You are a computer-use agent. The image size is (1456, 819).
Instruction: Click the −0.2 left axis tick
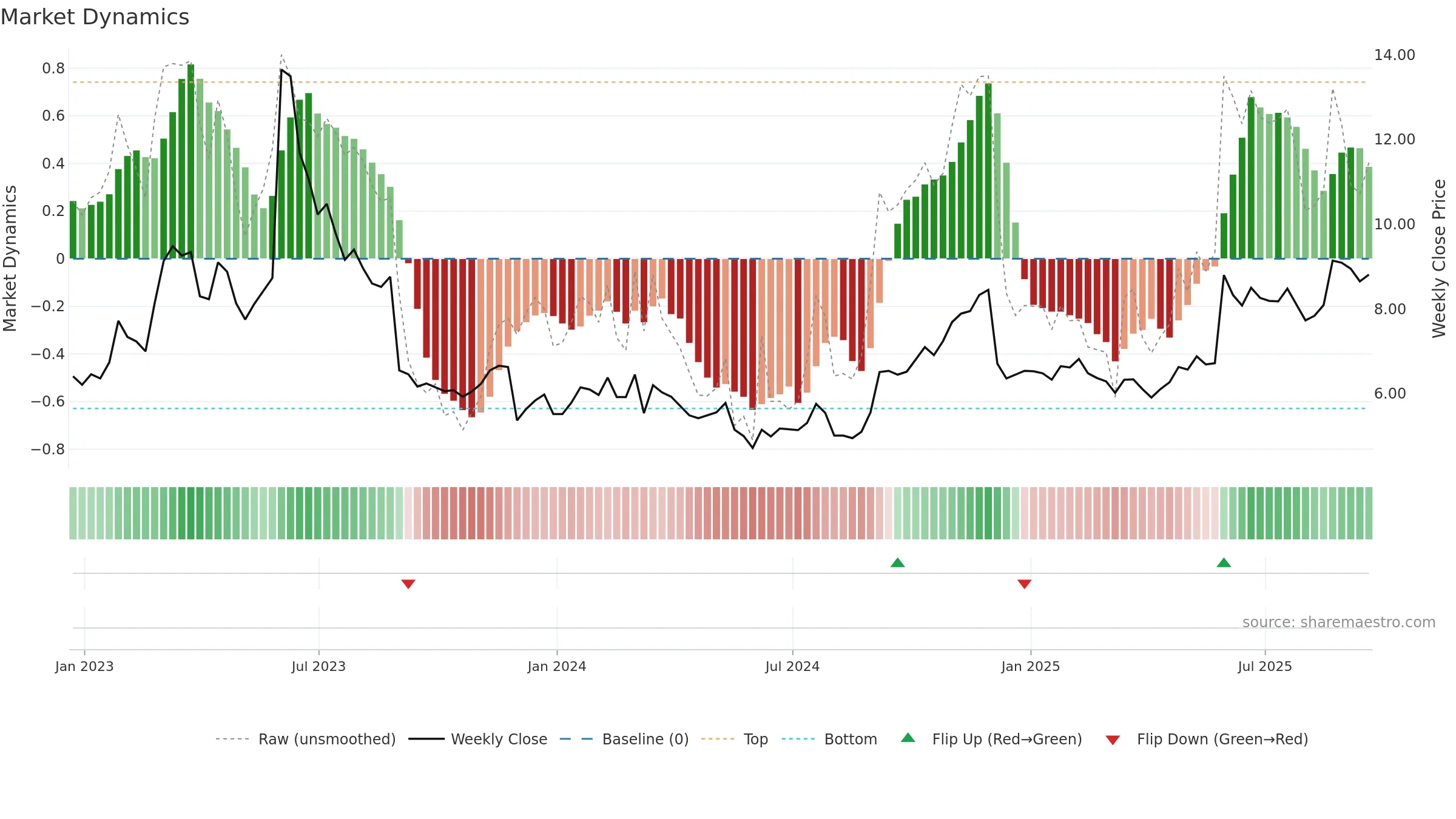(48, 306)
